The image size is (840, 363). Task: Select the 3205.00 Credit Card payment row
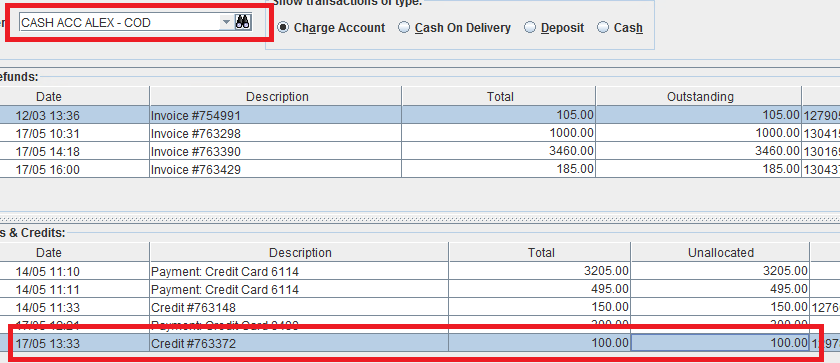click(420, 271)
